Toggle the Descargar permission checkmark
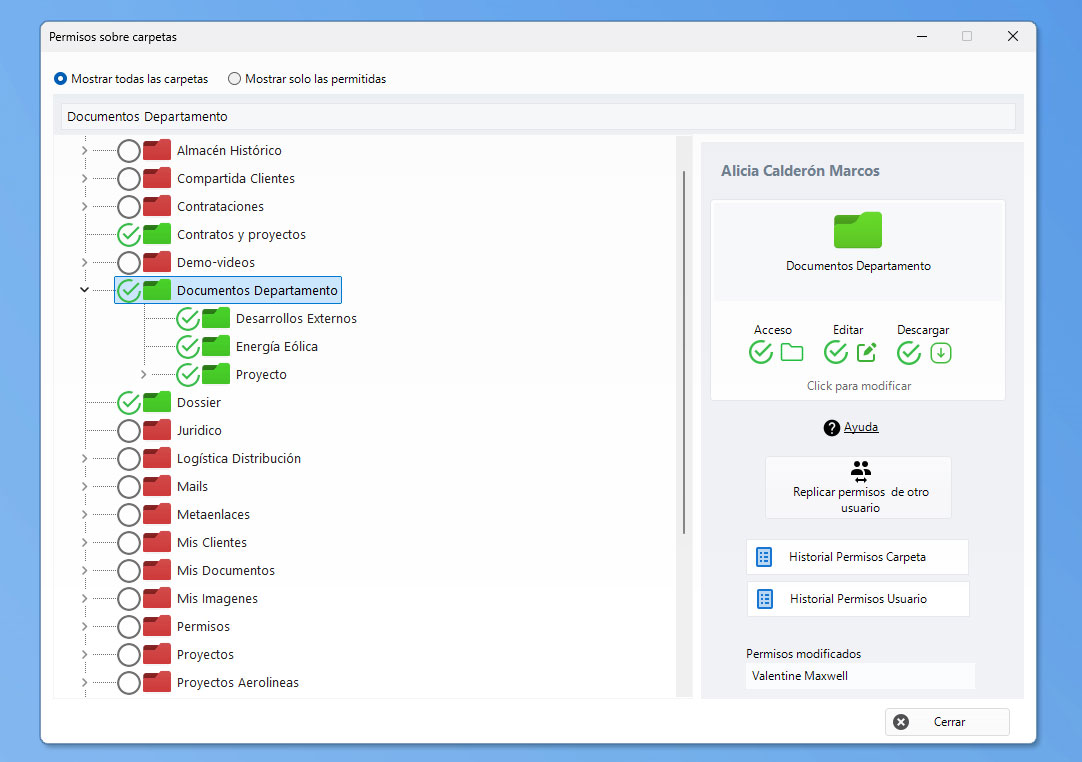Viewport: 1082px width, 762px height. (909, 352)
